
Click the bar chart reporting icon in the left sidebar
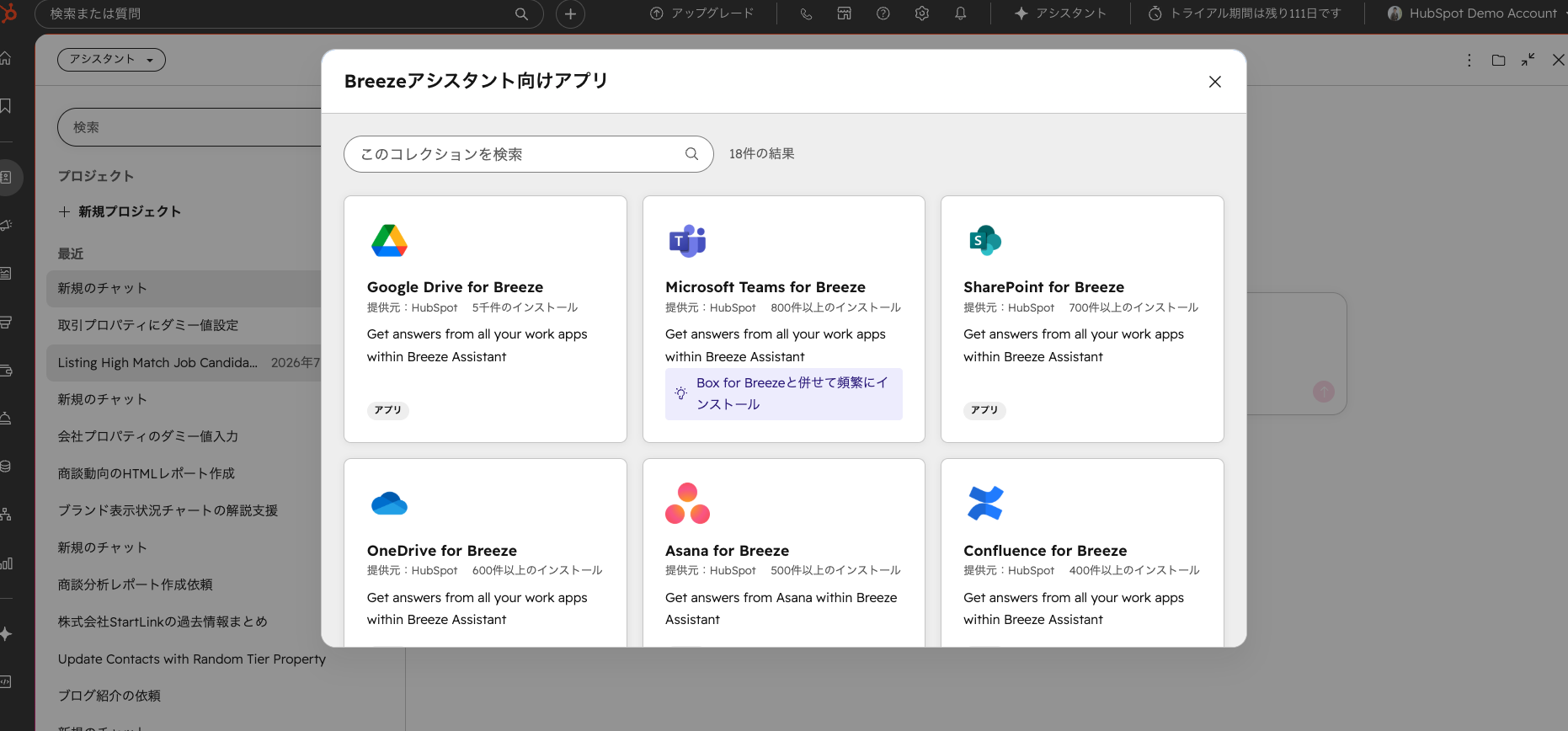point(6,563)
